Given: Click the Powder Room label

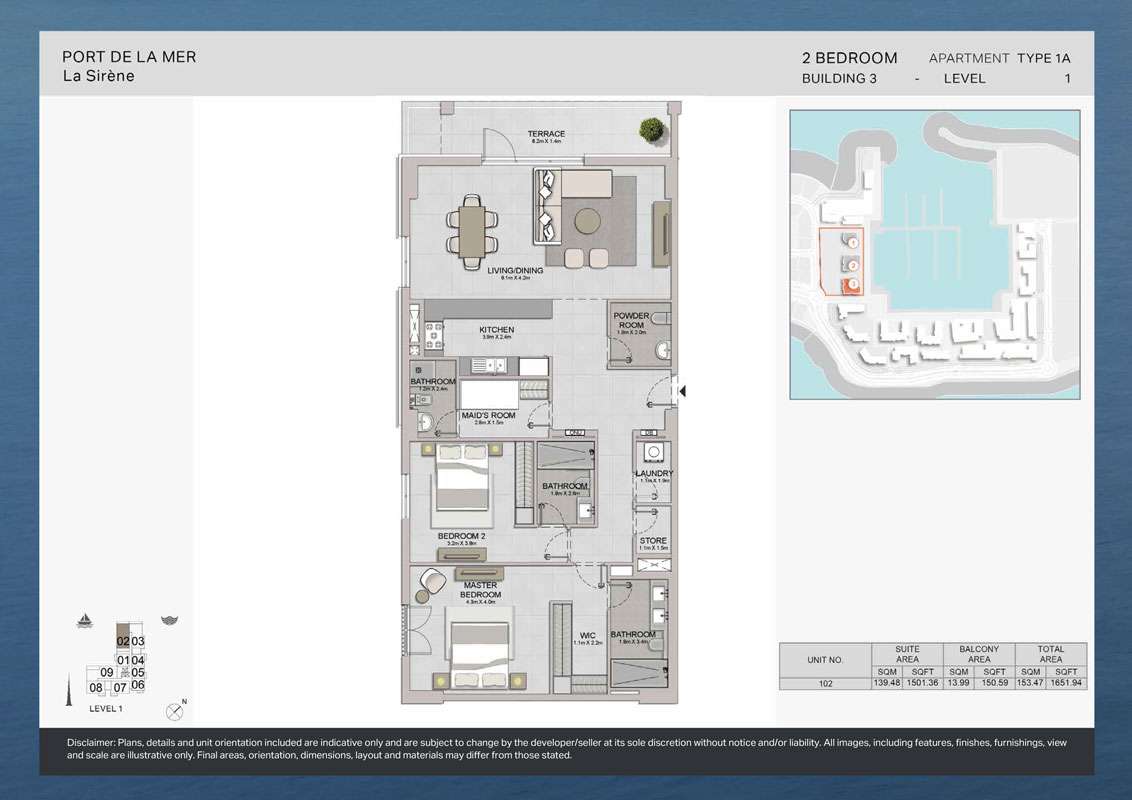Looking at the screenshot, I should (x=630, y=320).
